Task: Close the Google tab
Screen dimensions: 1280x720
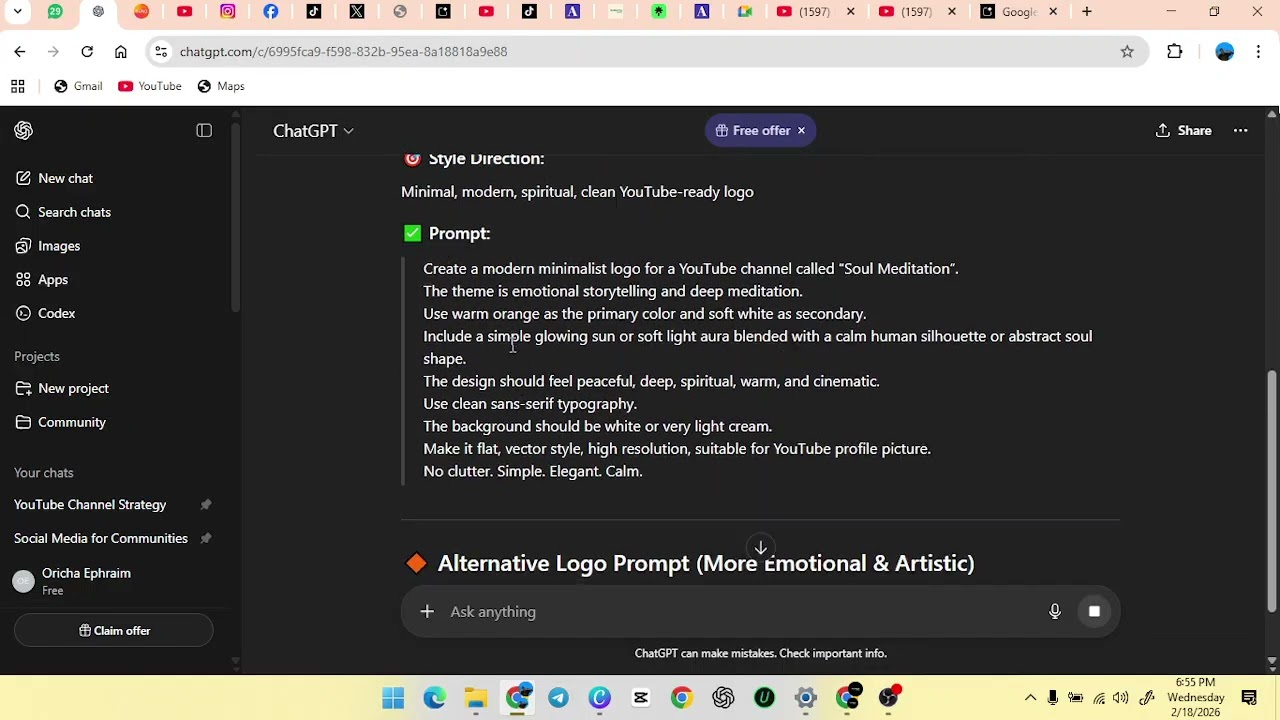Action: 1053,12
